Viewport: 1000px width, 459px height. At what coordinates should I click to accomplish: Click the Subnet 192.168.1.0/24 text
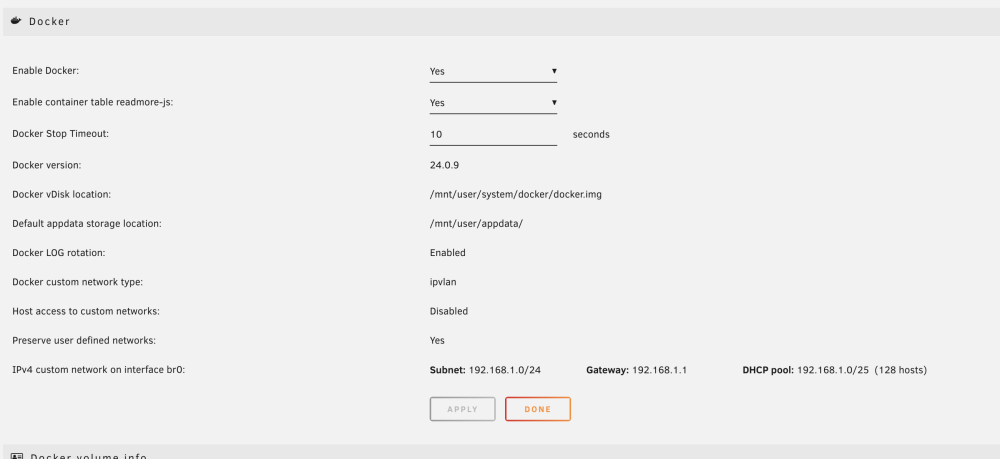(485, 370)
